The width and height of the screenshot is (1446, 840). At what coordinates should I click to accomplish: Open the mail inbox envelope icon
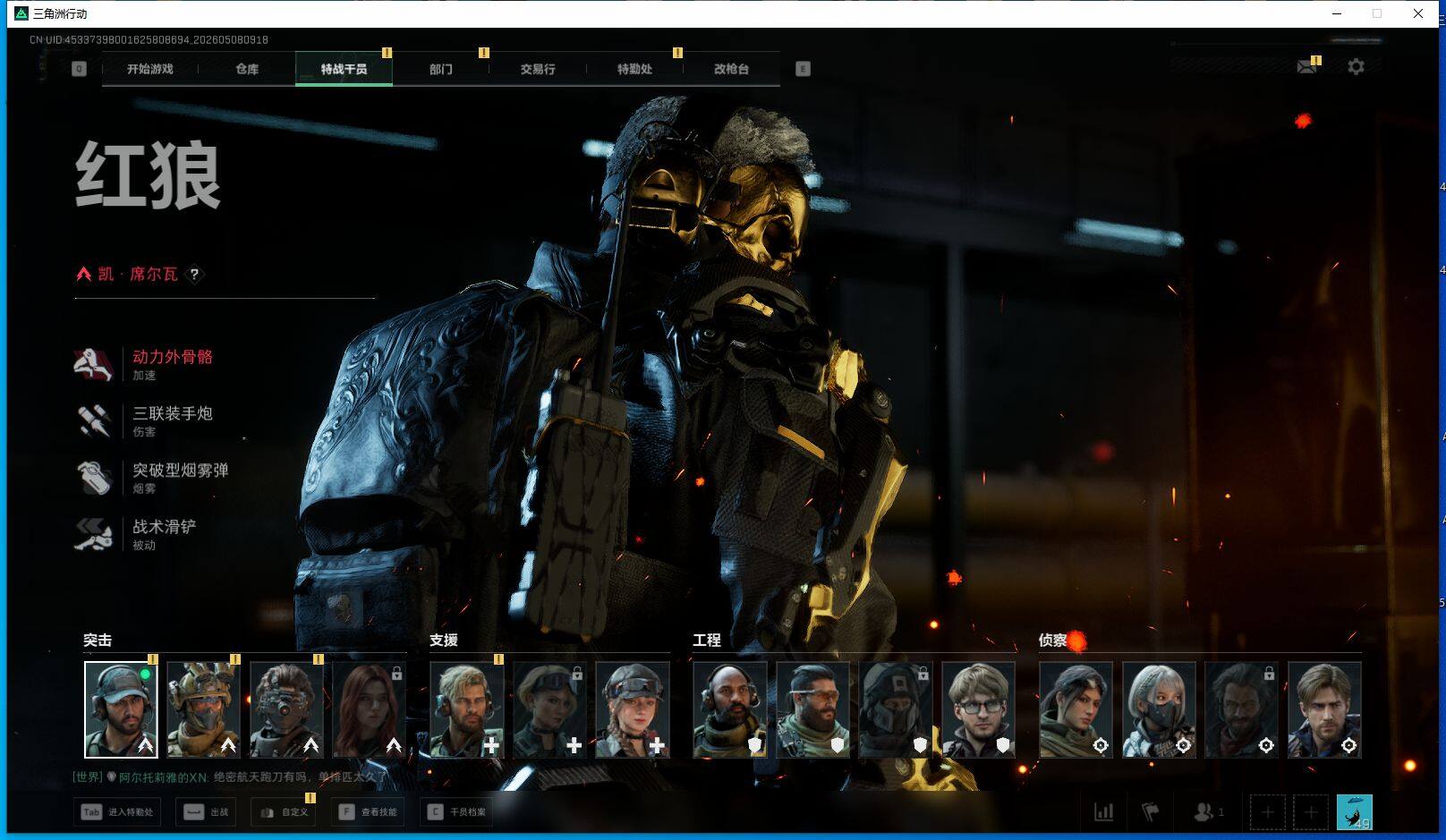tap(1306, 67)
